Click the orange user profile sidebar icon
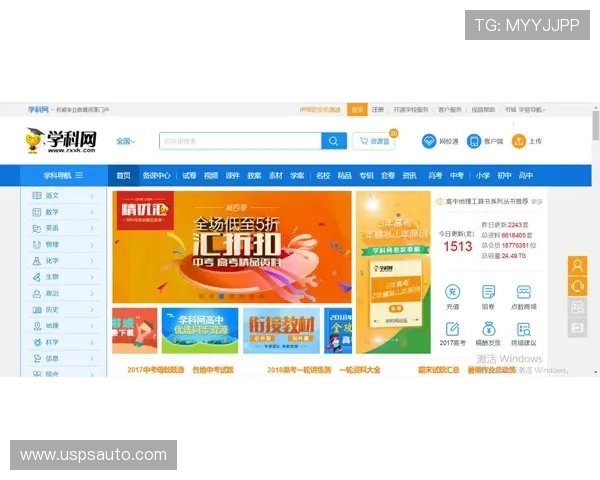 pos(577,265)
